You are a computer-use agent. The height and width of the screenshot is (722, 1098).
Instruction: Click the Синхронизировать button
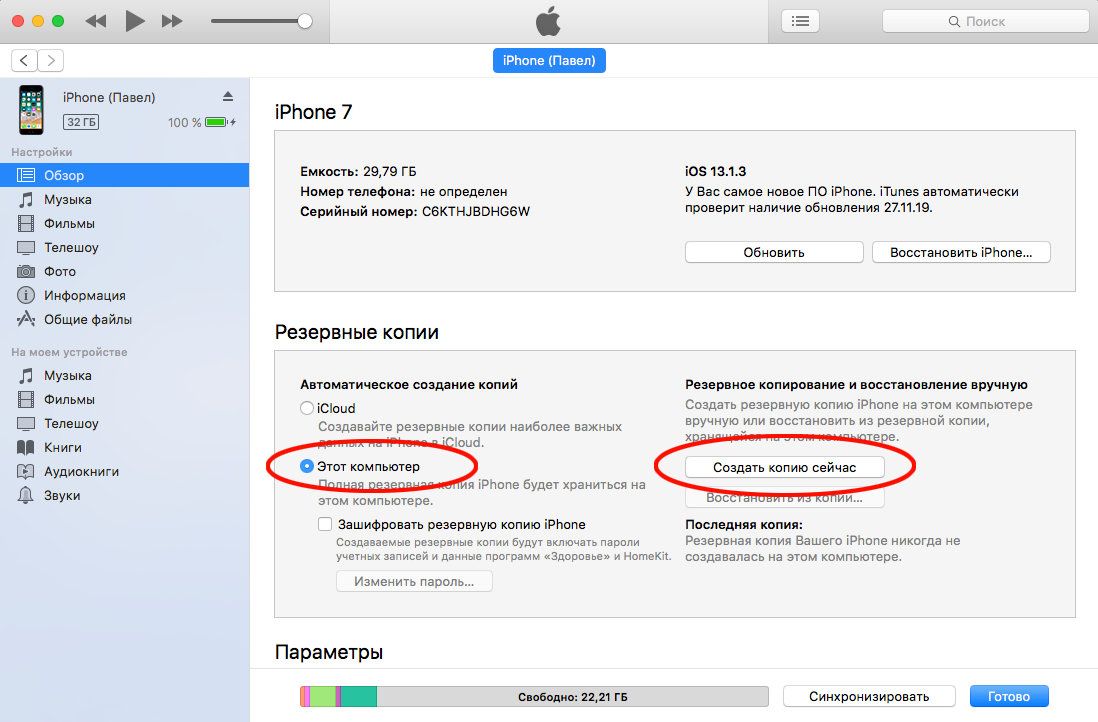[869, 696]
